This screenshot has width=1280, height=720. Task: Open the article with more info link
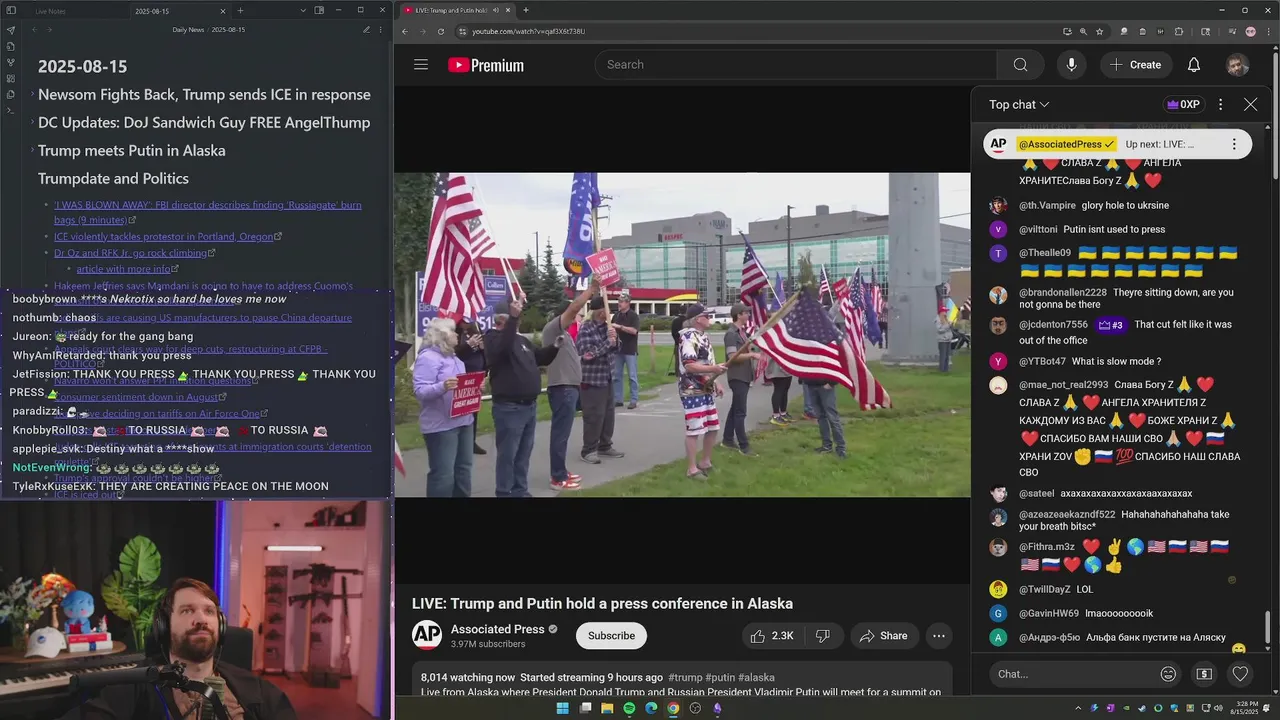[x=127, y=269]
